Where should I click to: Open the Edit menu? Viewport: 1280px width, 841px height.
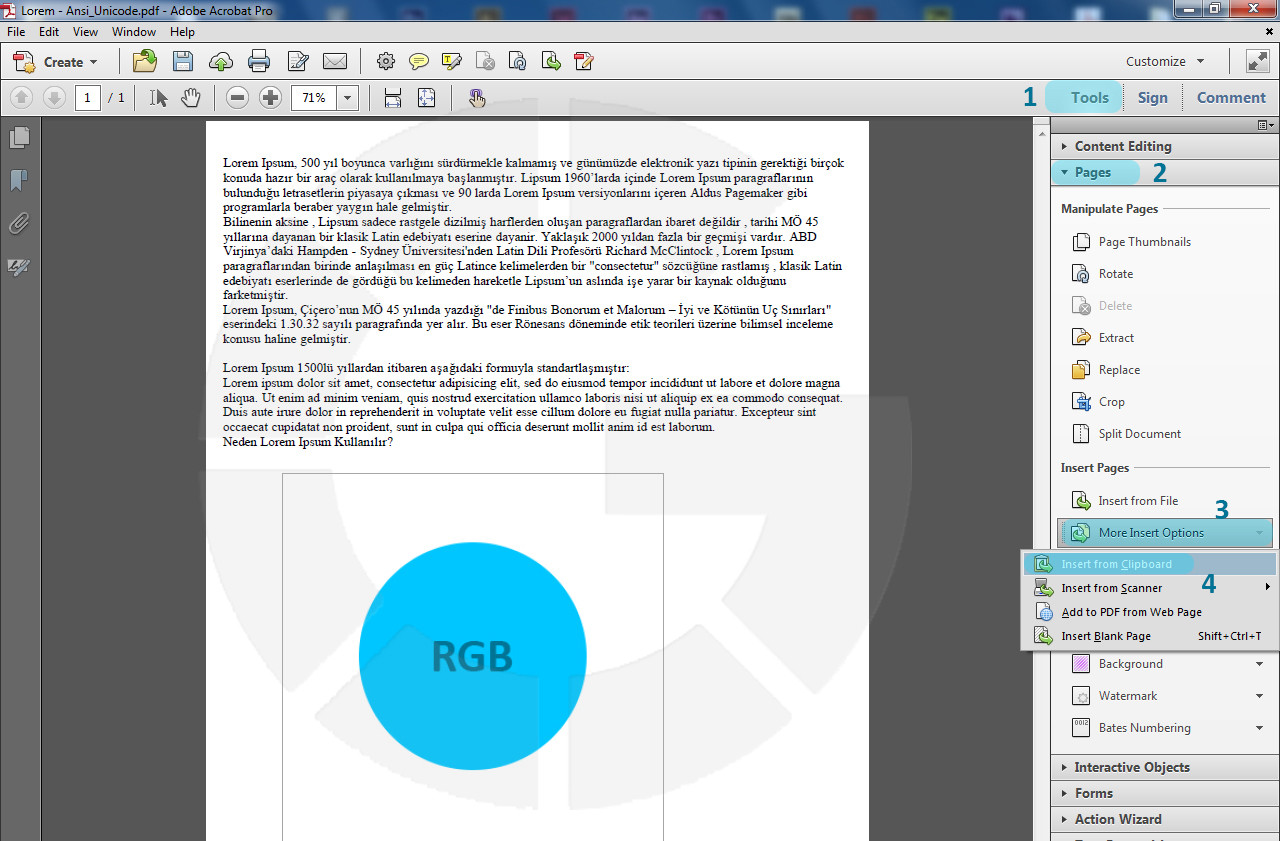click(x=49, y=32)
